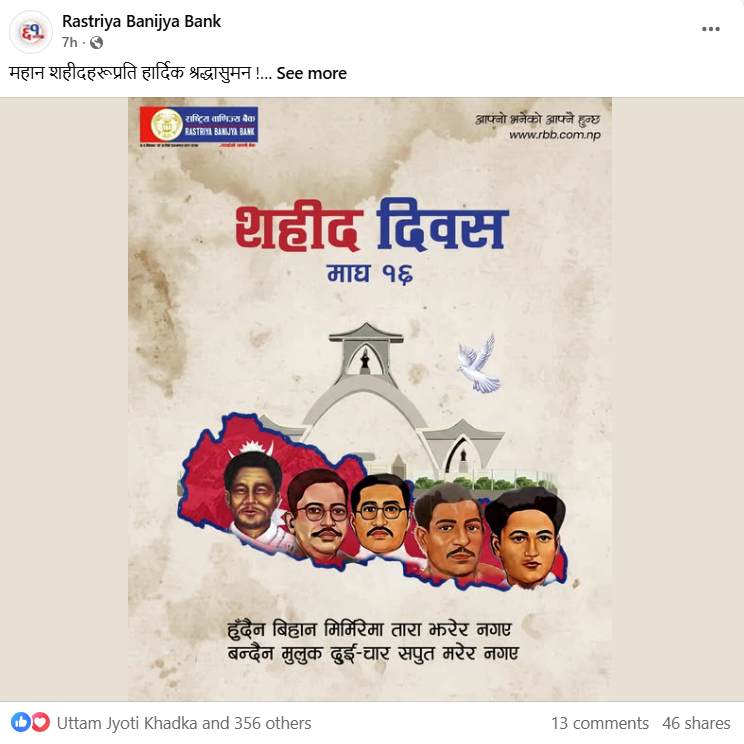Screen dimensions: 744x744
Task: Click the globe public-audience icon
Action: click(x=96, y=43)
